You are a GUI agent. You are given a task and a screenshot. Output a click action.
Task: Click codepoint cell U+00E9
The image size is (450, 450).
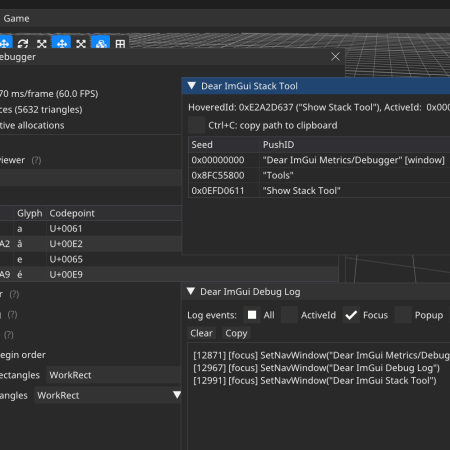pyautogui.click(x=66, y=275)
